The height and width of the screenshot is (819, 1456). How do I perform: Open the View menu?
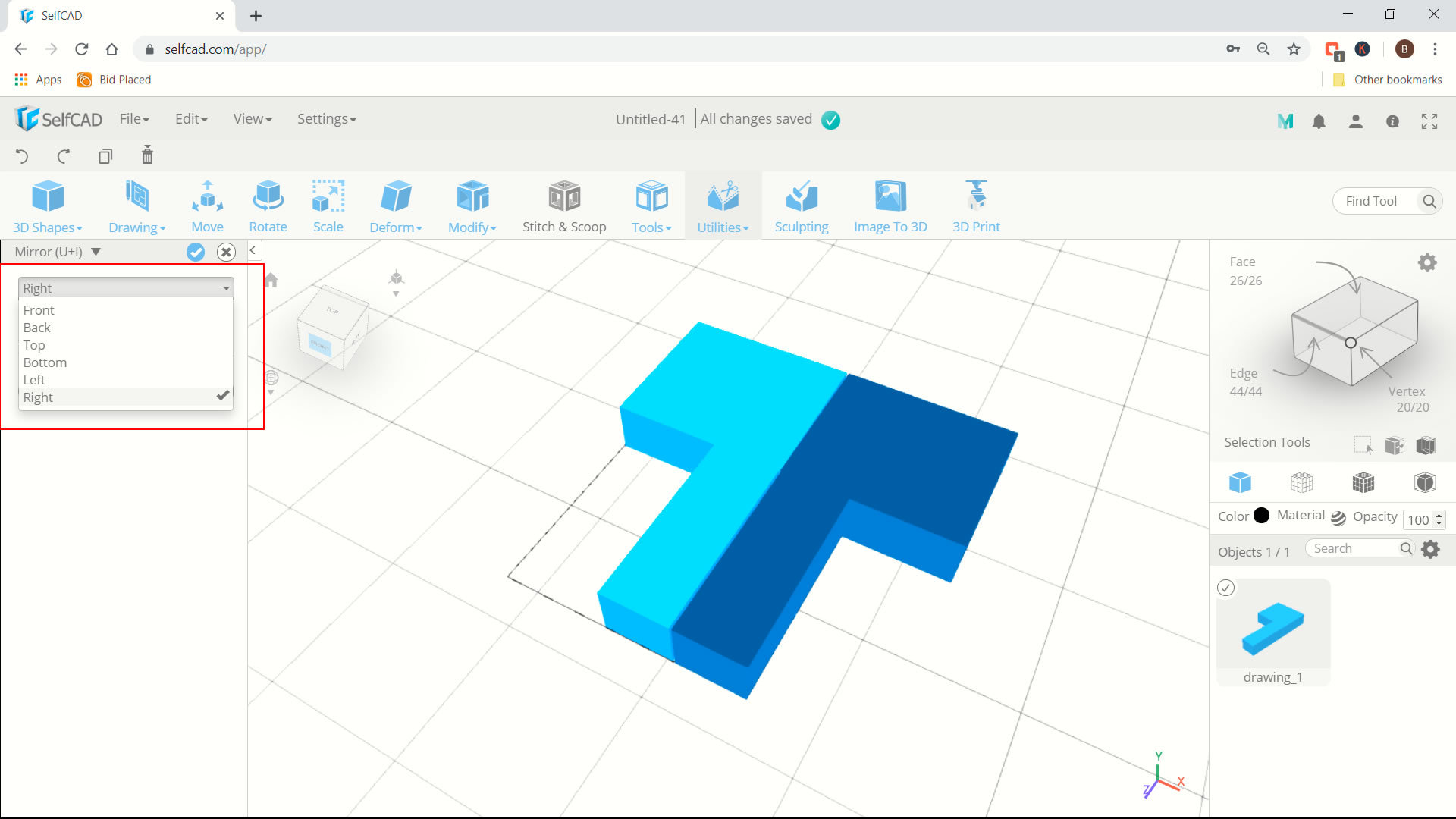point(253,119)
